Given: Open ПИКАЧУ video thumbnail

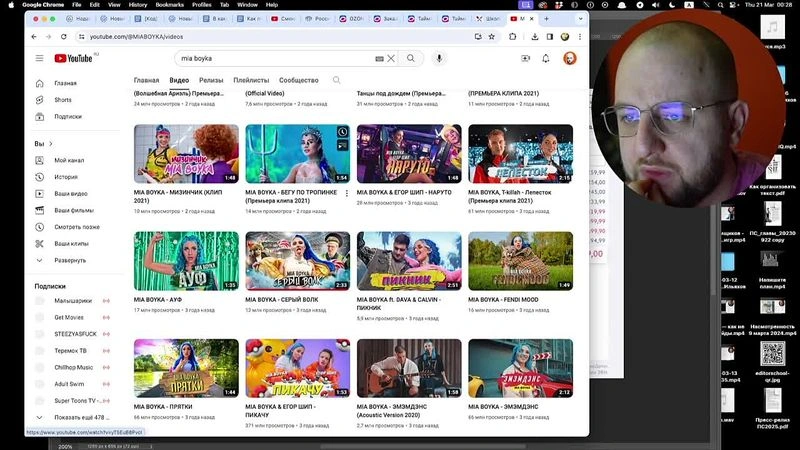Looking at the screenshot, I should (297, 368).
